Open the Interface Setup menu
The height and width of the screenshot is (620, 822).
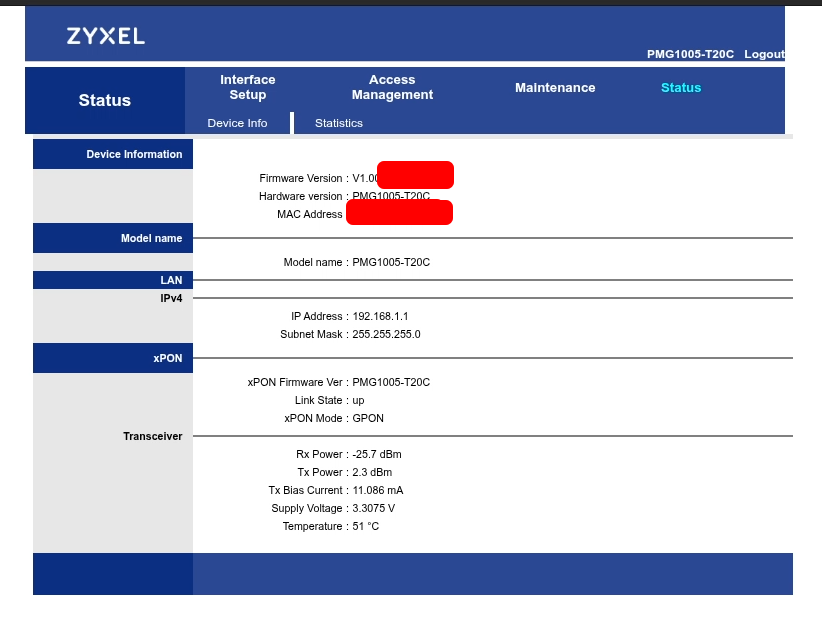247,87
